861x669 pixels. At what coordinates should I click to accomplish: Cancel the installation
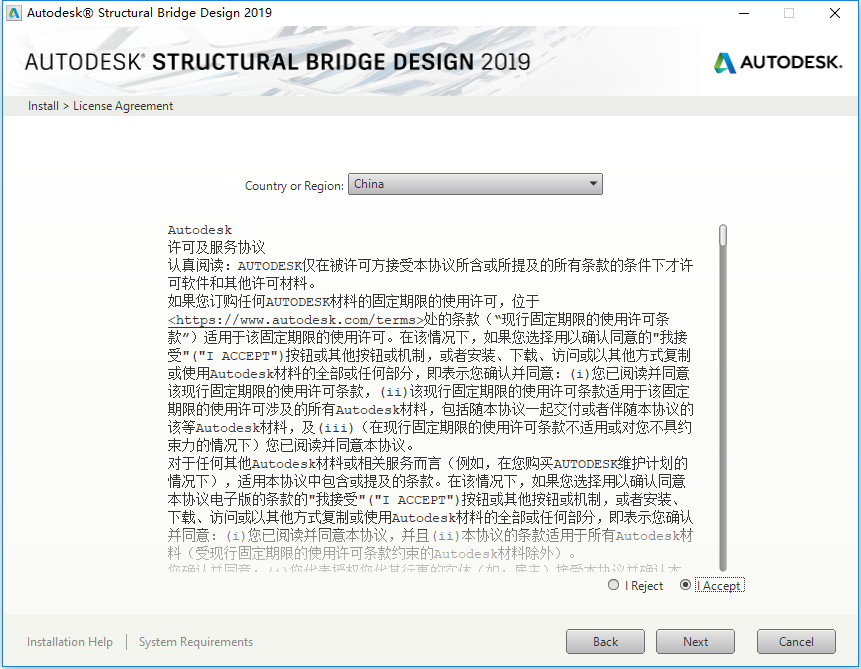pos(796,642)
